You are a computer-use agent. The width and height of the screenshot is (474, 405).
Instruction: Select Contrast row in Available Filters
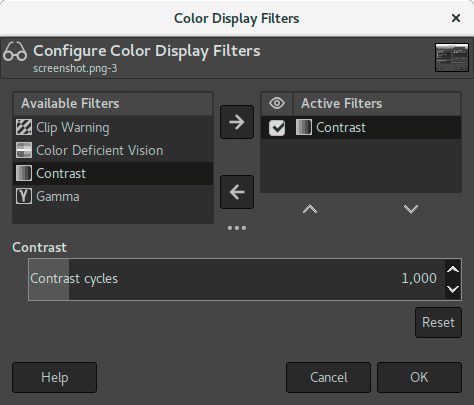113,173
